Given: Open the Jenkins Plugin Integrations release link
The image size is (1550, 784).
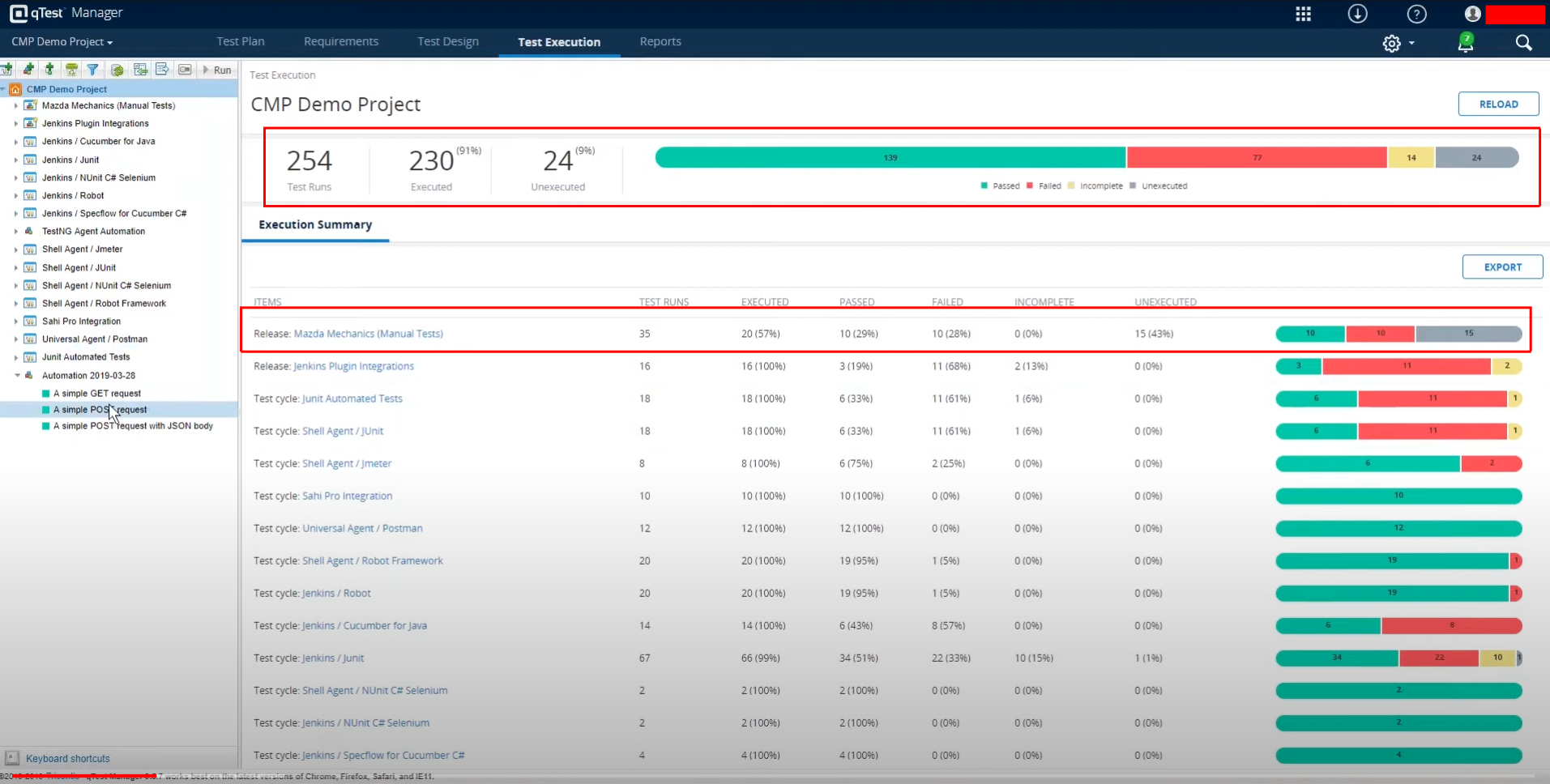Looking at the screenshot, I should (x=353, y=366).
